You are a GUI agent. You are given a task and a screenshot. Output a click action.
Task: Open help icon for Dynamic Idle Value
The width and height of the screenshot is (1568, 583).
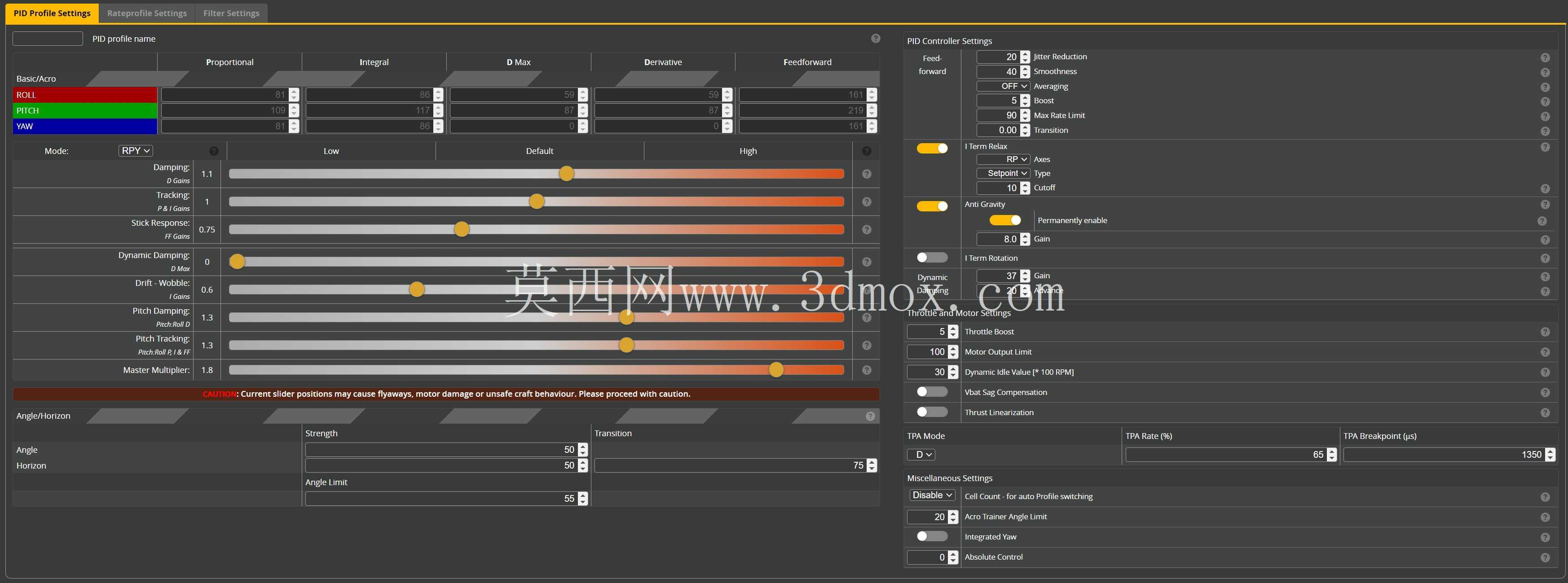coord(1545,373)
